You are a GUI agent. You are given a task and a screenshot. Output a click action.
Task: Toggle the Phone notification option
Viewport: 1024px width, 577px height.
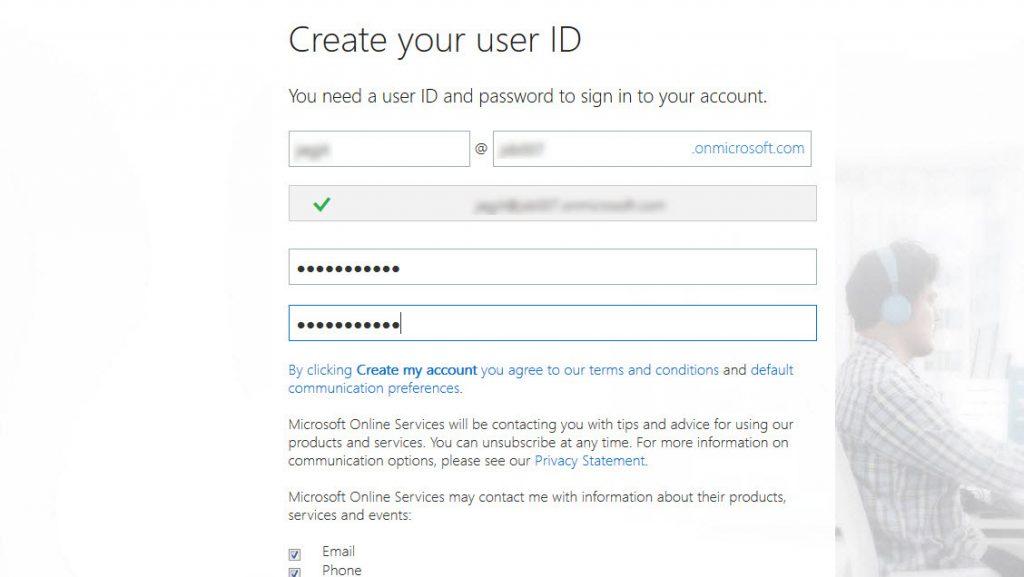[x=295, y=571]
